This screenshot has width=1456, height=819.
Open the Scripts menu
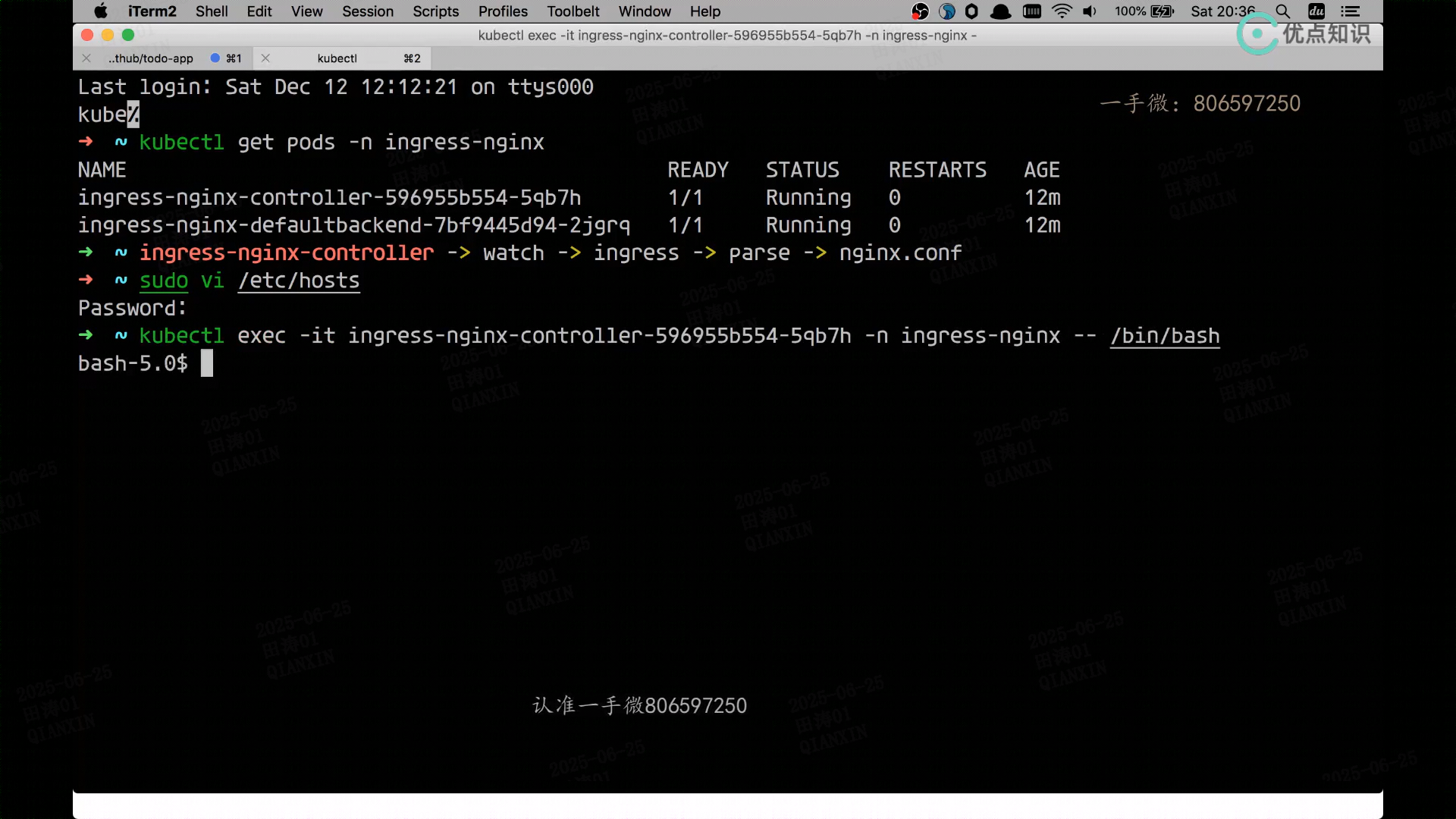[435, 11]
